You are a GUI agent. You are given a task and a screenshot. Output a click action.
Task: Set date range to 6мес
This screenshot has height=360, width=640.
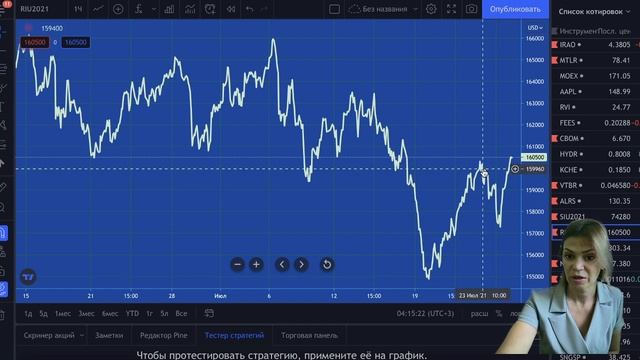110,313
